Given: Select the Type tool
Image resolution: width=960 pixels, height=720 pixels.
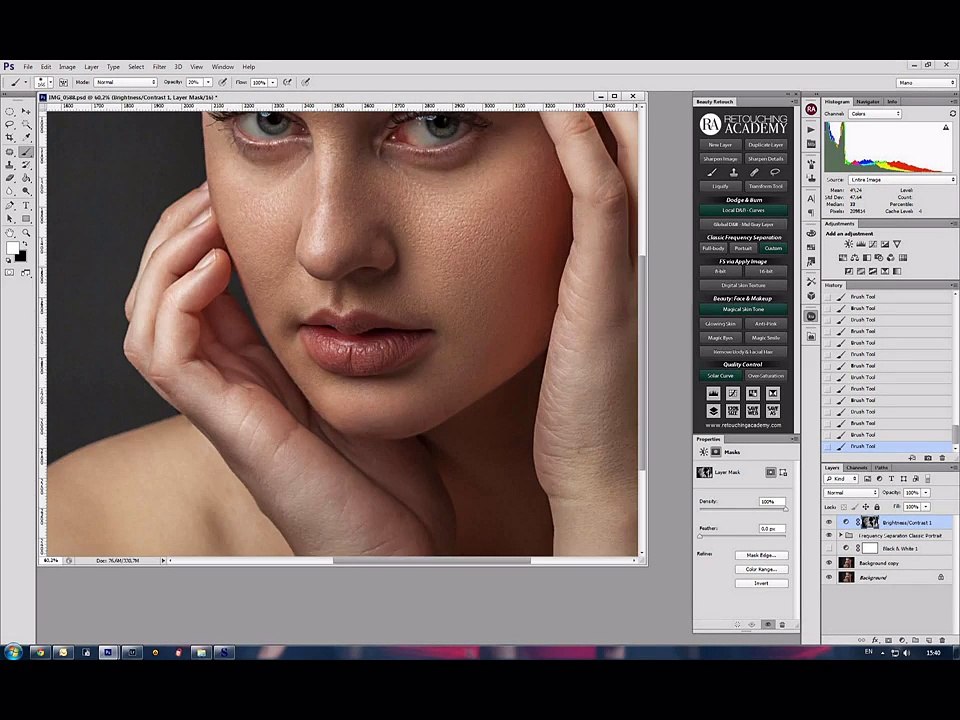Looking at the screenshot, I should pyautogui.click(x=26, y=206).
